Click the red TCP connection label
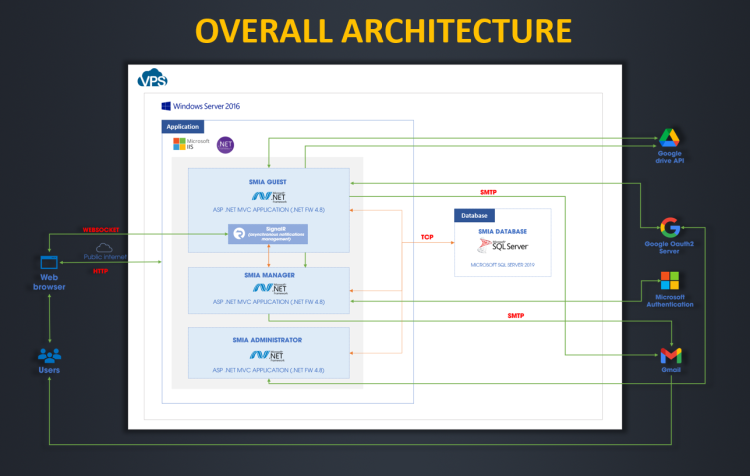Viewport: 750px width, 476px height. [428, 238]
